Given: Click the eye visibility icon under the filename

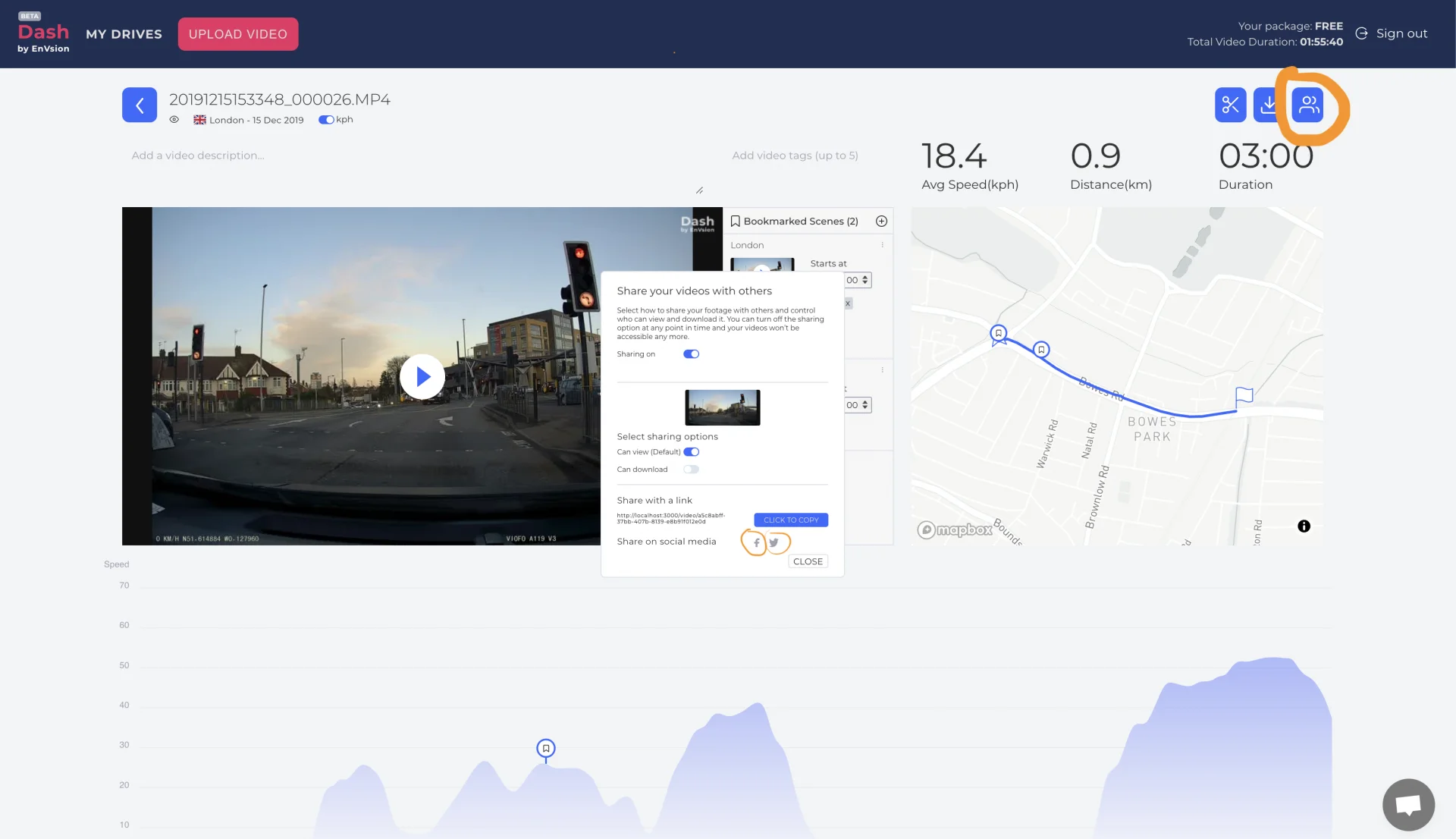Looking at the screenshot, I should (x=174, y=120).
